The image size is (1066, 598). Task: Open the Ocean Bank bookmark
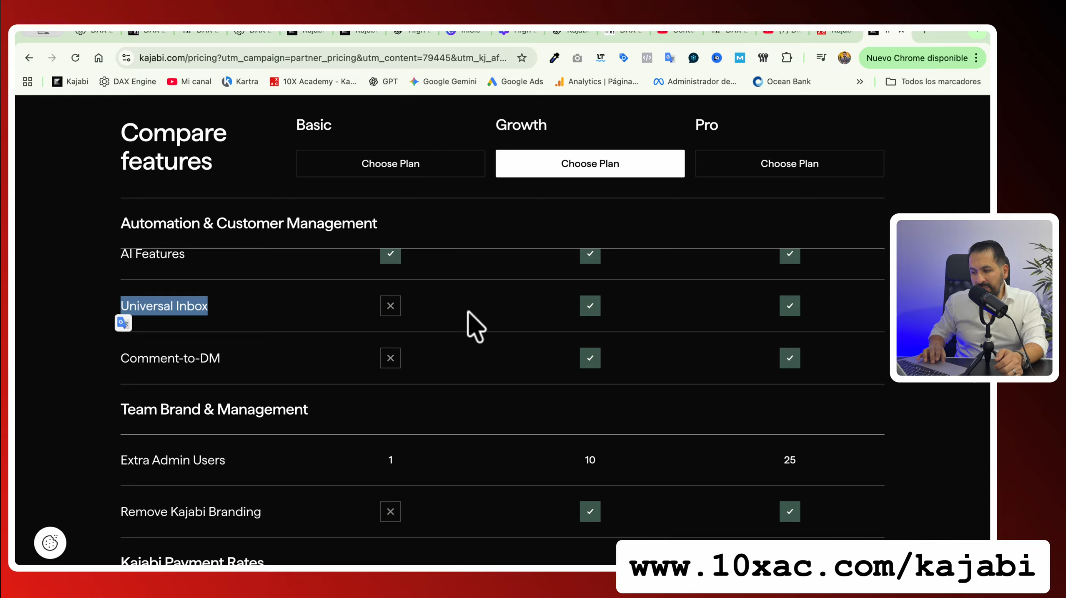[782, 82]
